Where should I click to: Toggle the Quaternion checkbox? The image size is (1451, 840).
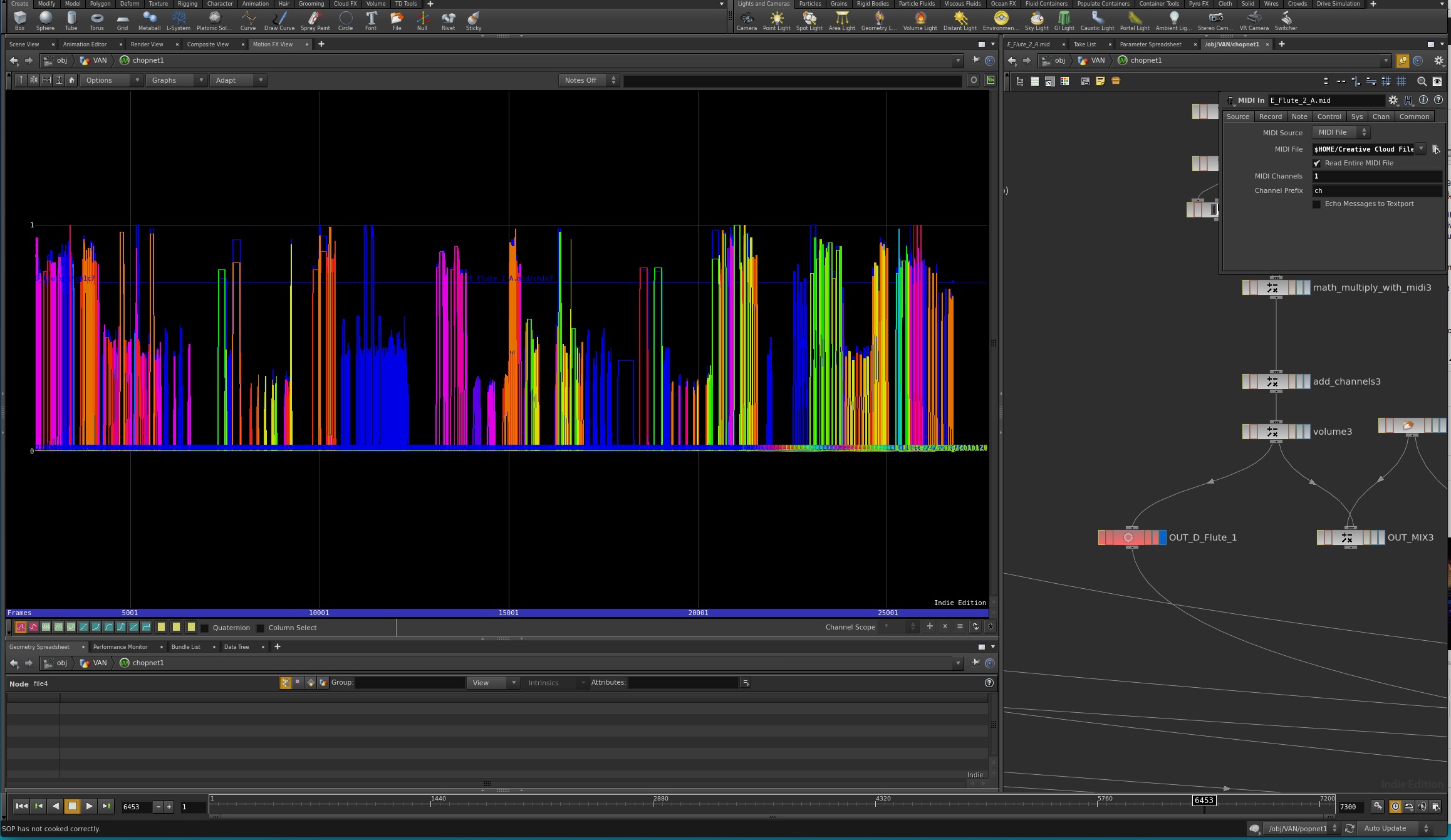[205, 628]
